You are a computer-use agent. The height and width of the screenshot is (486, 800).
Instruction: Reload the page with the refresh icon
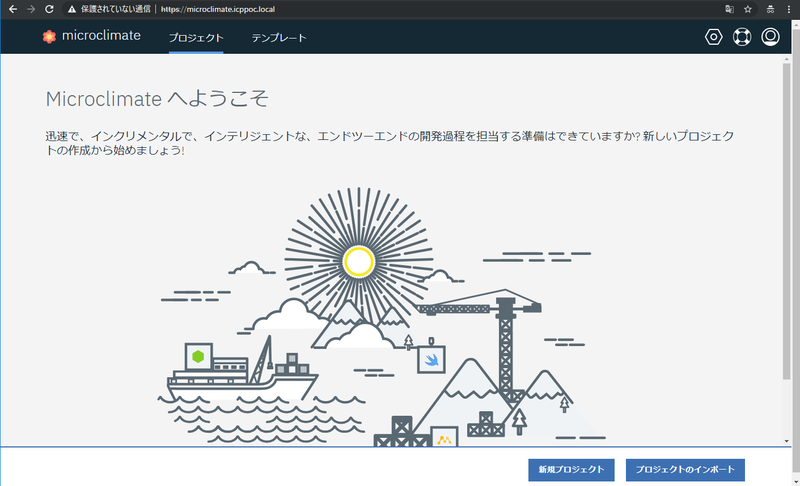point(49,9)
